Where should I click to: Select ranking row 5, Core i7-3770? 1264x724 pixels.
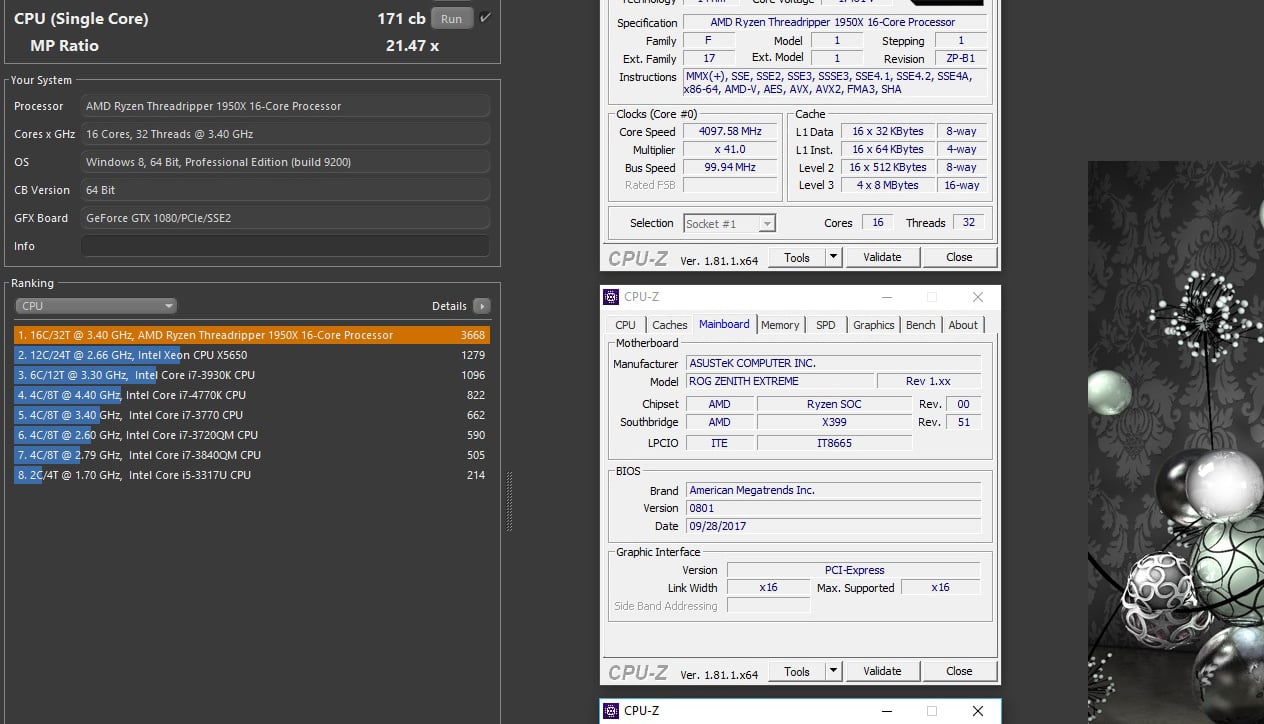point(252,415)
